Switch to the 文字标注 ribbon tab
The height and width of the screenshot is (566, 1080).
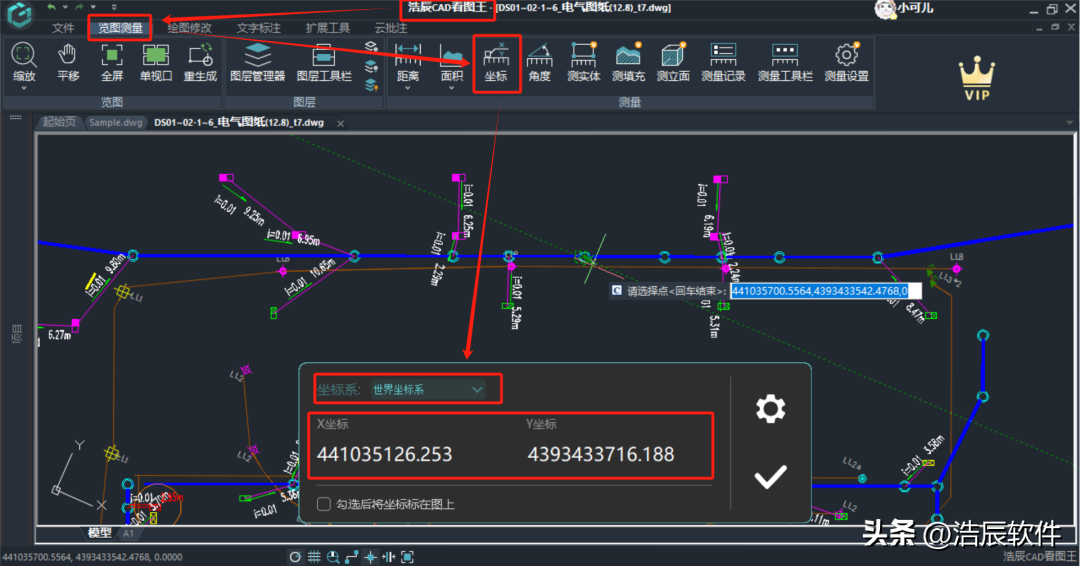[x=258, y=28]
